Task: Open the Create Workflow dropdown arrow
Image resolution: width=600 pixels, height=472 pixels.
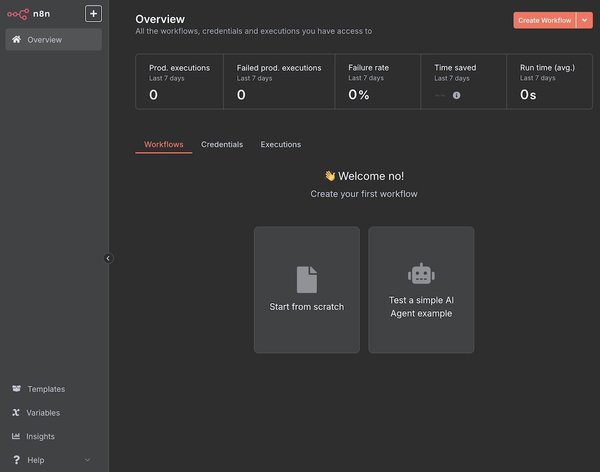Action: [x=584, y=20]
